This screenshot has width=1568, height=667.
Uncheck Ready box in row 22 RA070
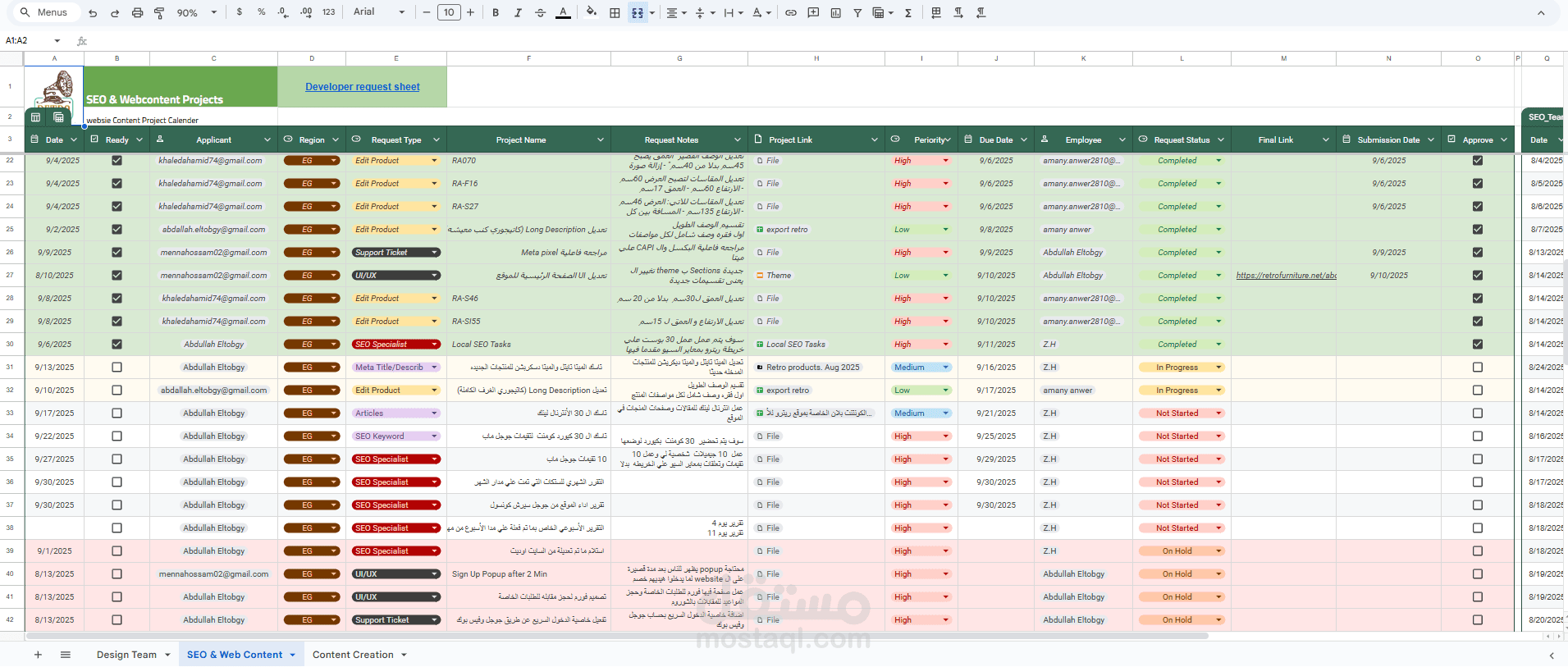(x=117, y=161)
